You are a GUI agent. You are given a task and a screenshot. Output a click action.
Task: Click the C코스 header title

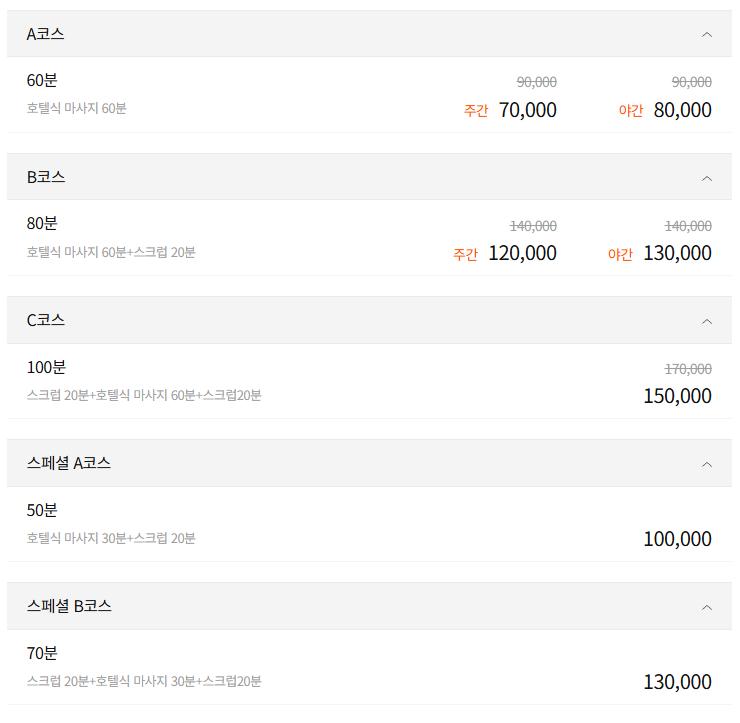pyautogui.click(x=46, y=320)
